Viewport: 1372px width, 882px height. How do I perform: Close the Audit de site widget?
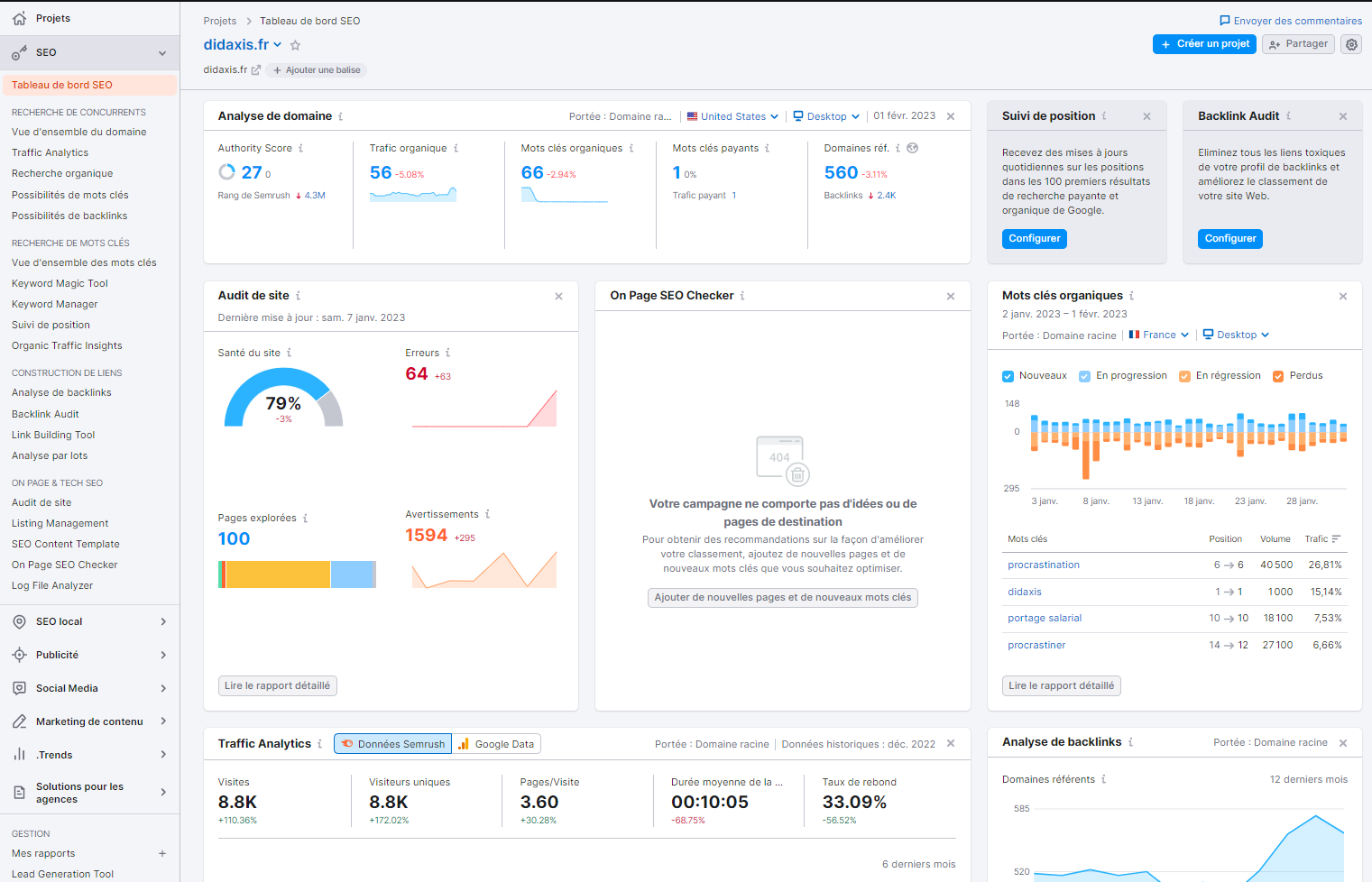point(558,296)
